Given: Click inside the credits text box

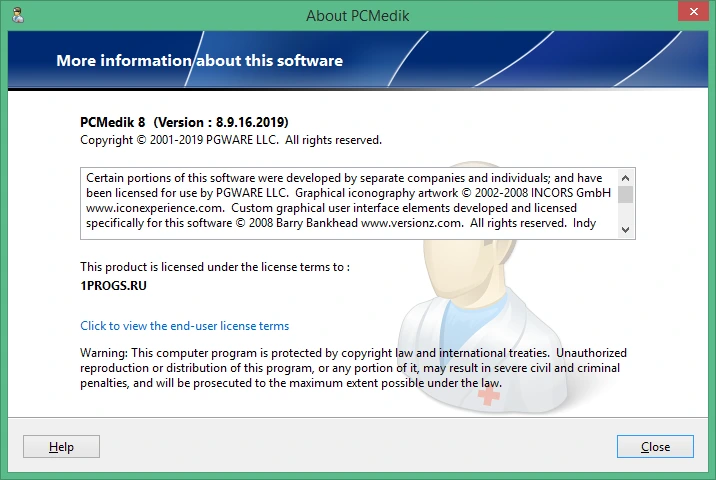Looking at the screenshot, I should pyautogui.click(x=350, y=203).
